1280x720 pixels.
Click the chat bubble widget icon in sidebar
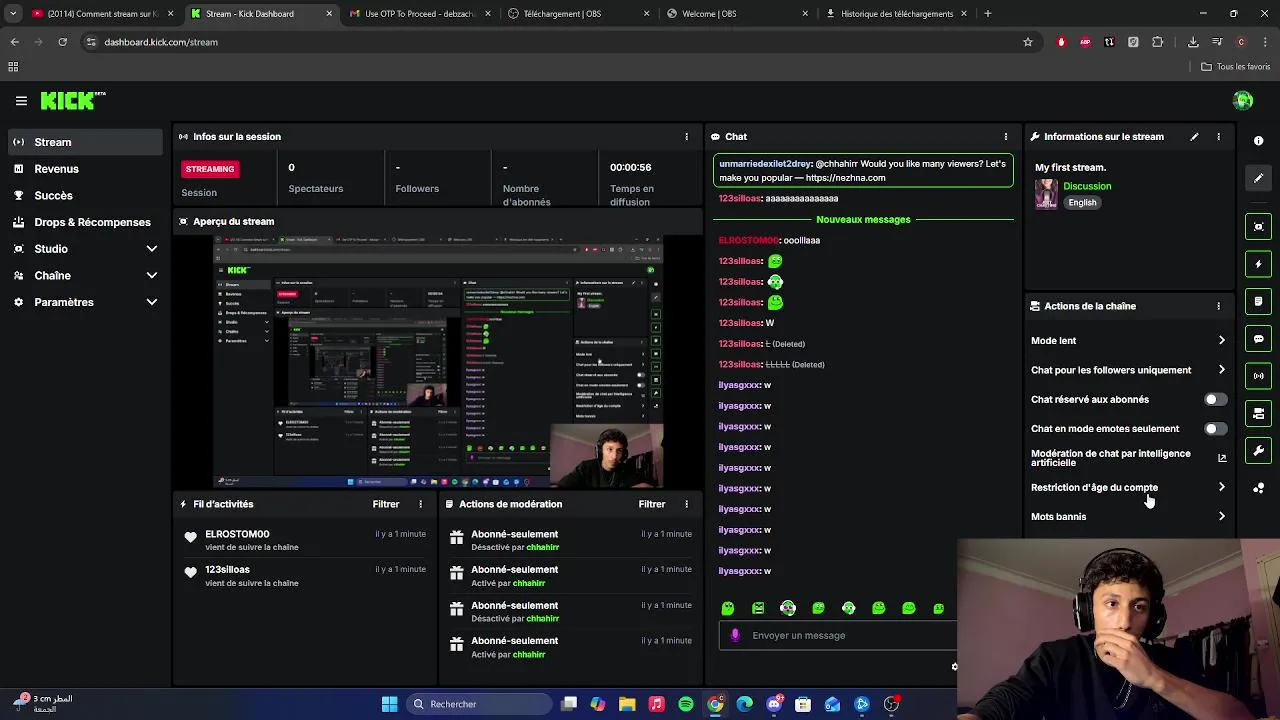(1258, 339)
